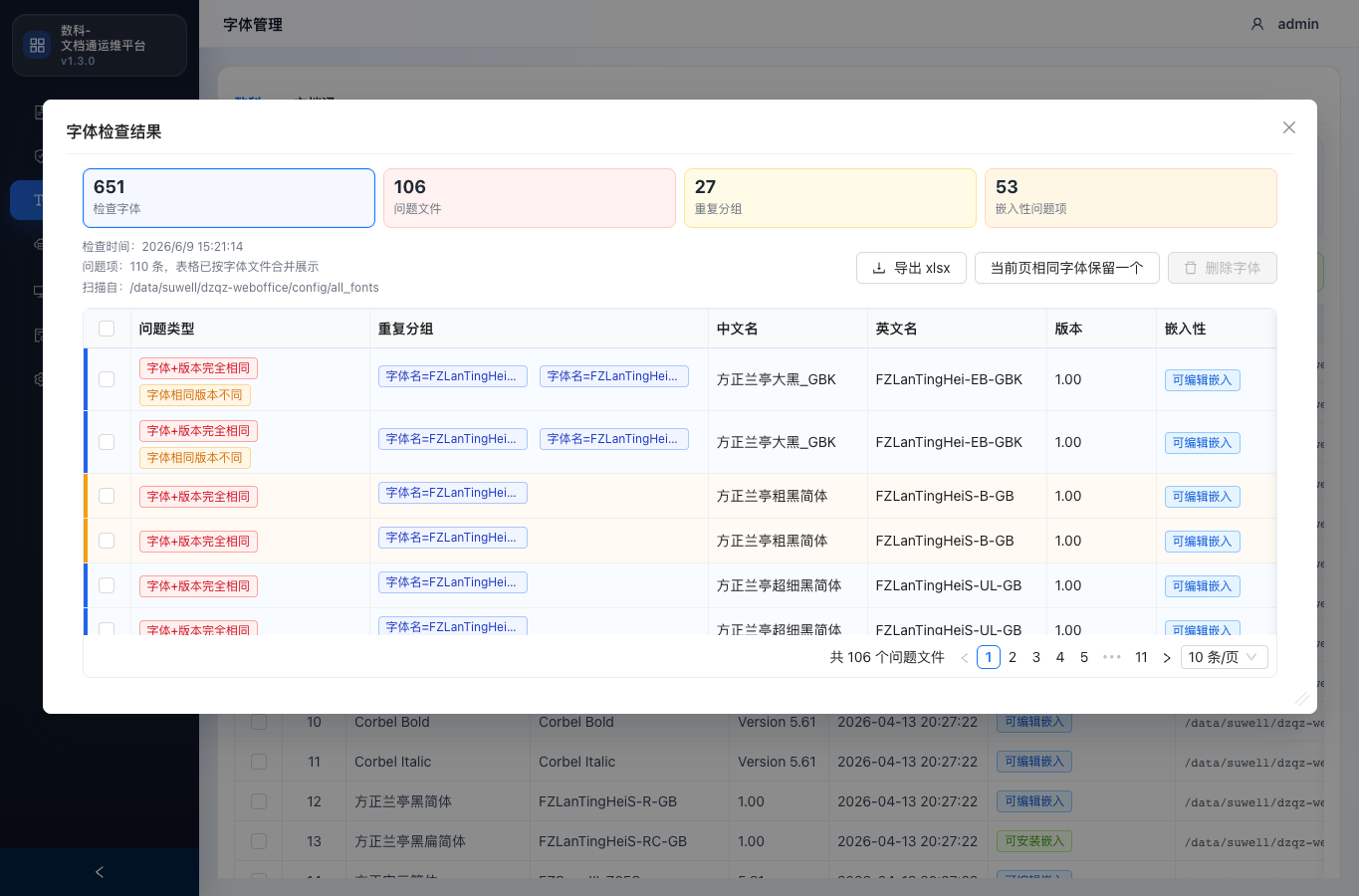Click first row 字体相同版本不同 tag
Image resolution: width=1359 pixels, height=896 pixels.
click(194, 395)
